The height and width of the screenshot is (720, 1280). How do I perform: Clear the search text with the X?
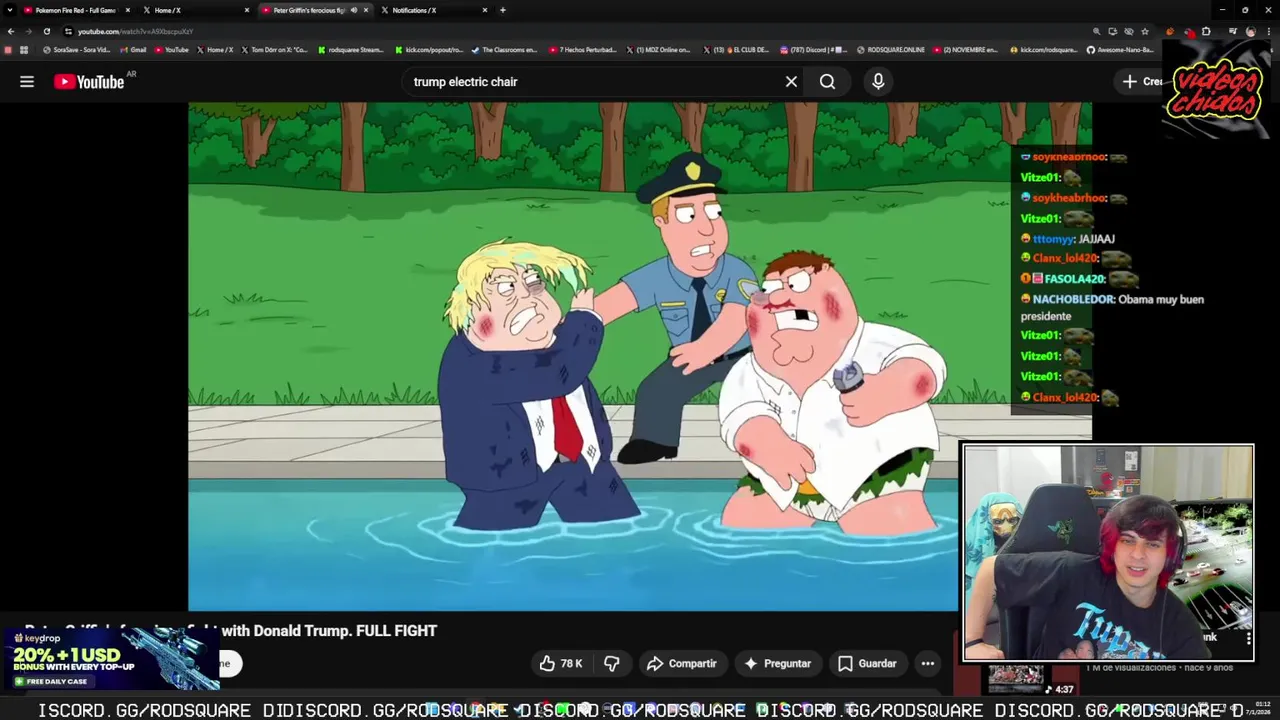[x=791, y=82]
